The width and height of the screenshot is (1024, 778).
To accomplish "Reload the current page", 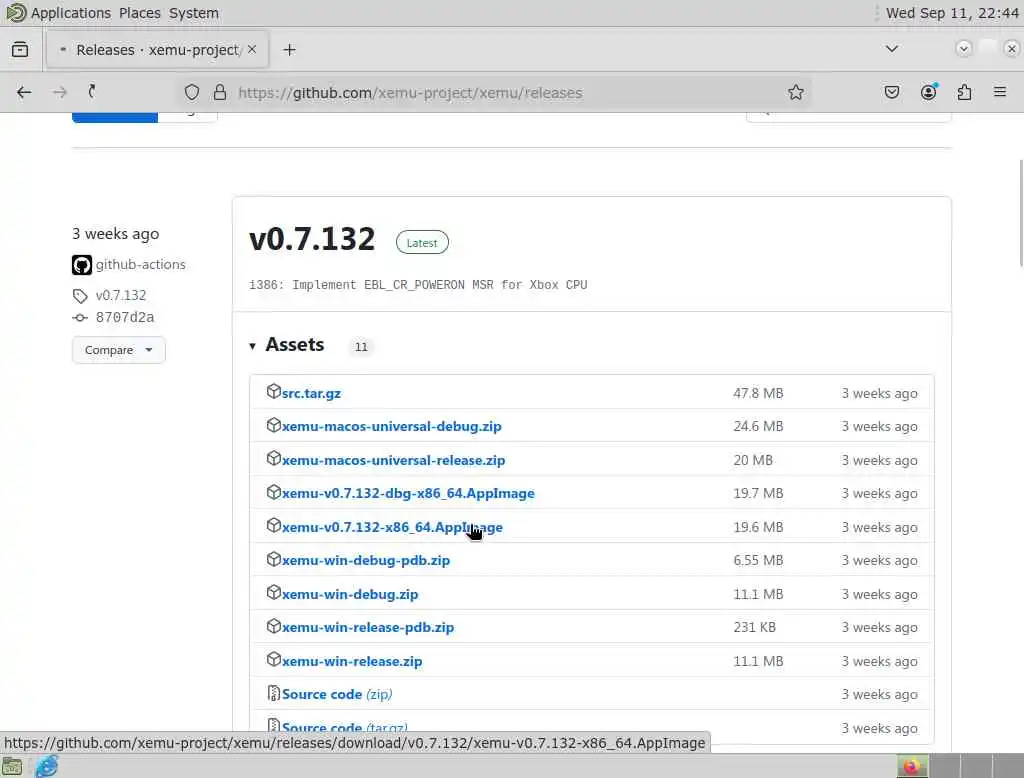I will (92, 92).
